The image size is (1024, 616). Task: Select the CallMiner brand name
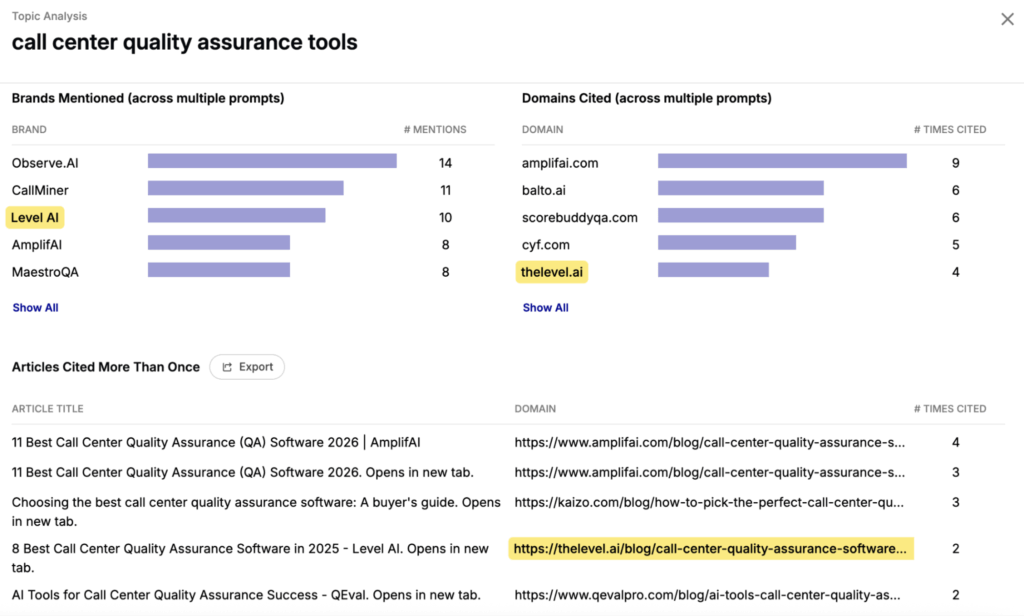click(x=40, y=190)
